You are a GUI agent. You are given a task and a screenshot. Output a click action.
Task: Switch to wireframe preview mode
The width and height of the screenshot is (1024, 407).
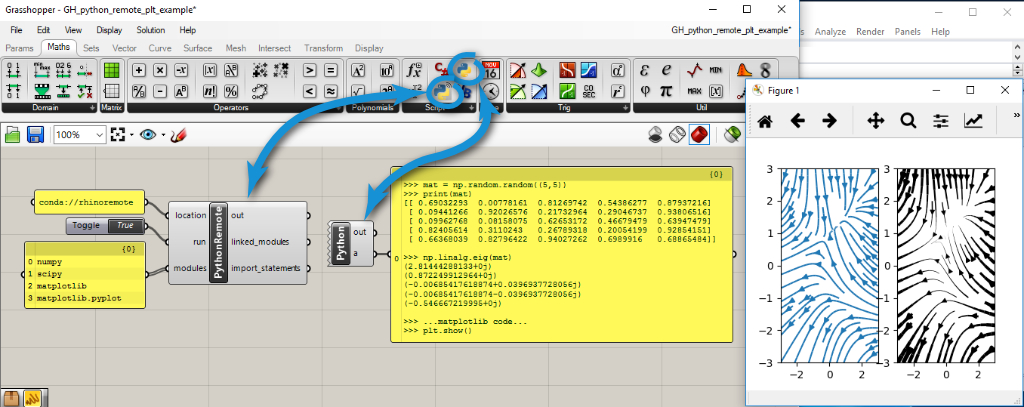coord(678,135)
